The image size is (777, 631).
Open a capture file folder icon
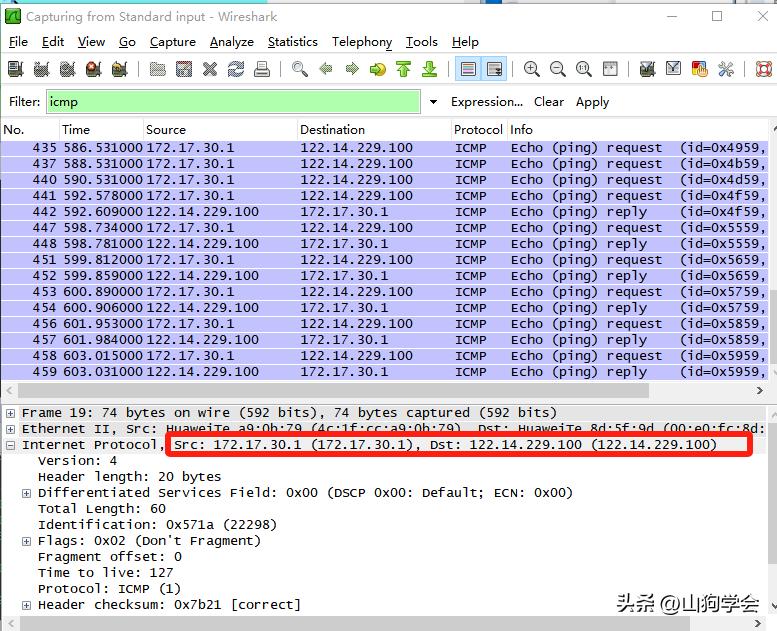point(158,69)
